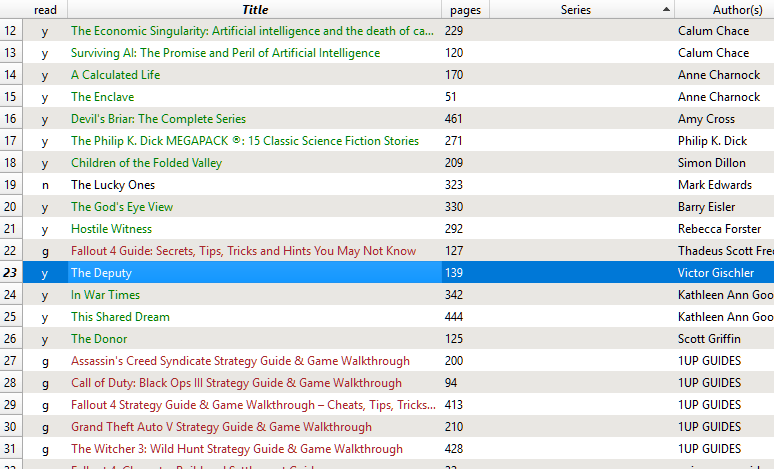Screen dimensions: 774x469
Task: Select 'The Donor' title
Action: pyautogui.click(x=99, y=339)
